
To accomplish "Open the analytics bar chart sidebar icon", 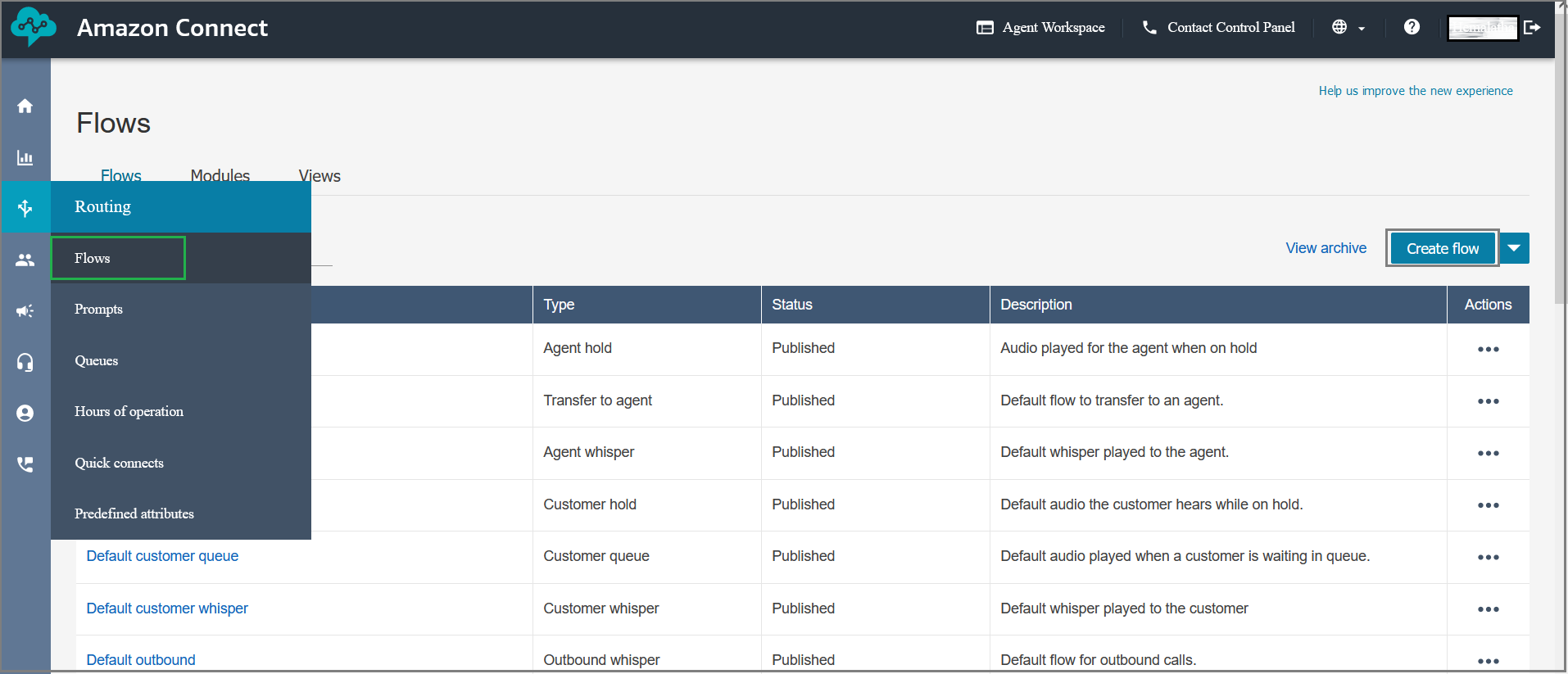I will click(25, 157).
